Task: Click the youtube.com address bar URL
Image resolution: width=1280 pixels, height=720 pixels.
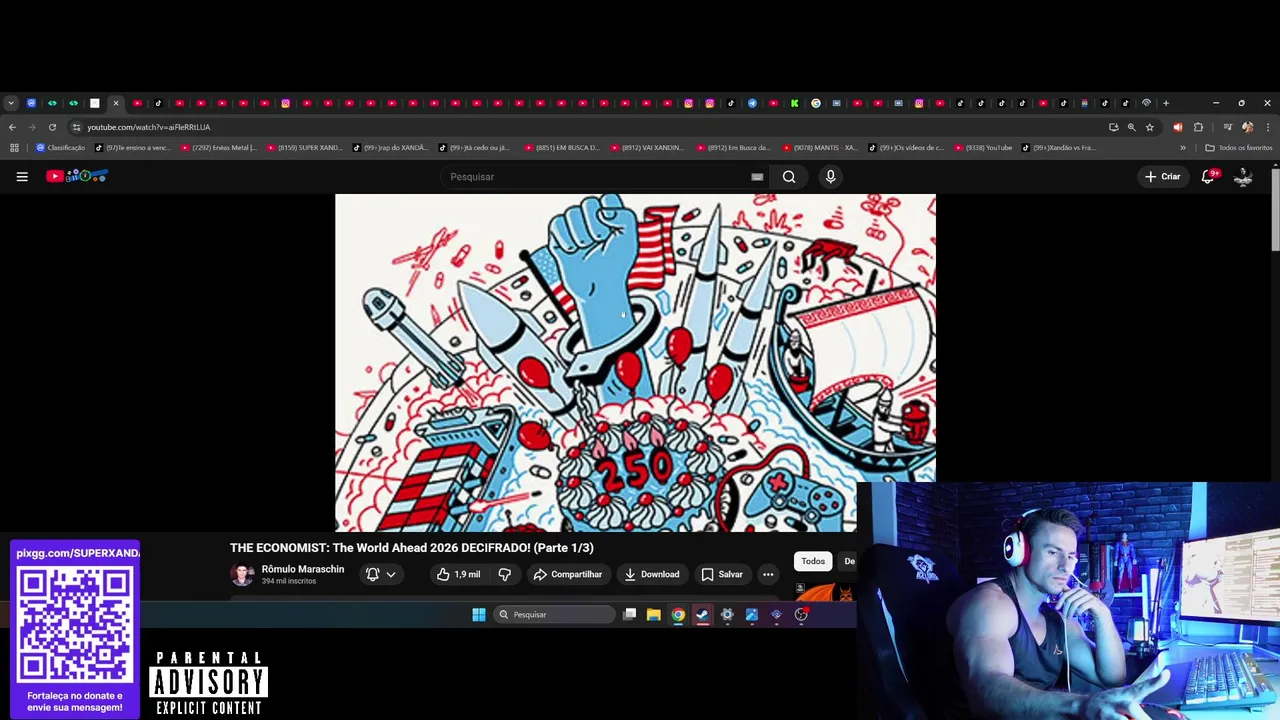Action: tap(148, 127)
